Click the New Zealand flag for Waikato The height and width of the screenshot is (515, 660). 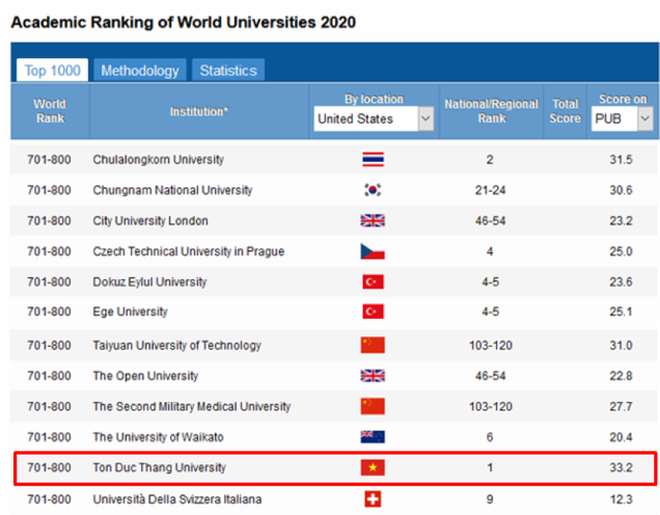pos(373,437)
